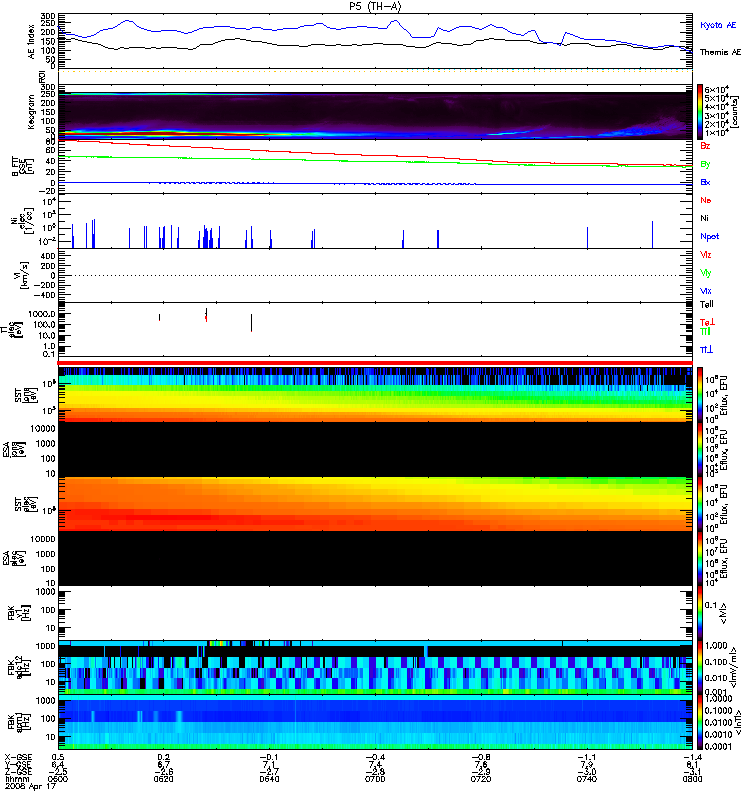Click the blue "Vix" legend label
Viewport: 750px width, 800px height.
coord(706,291)
